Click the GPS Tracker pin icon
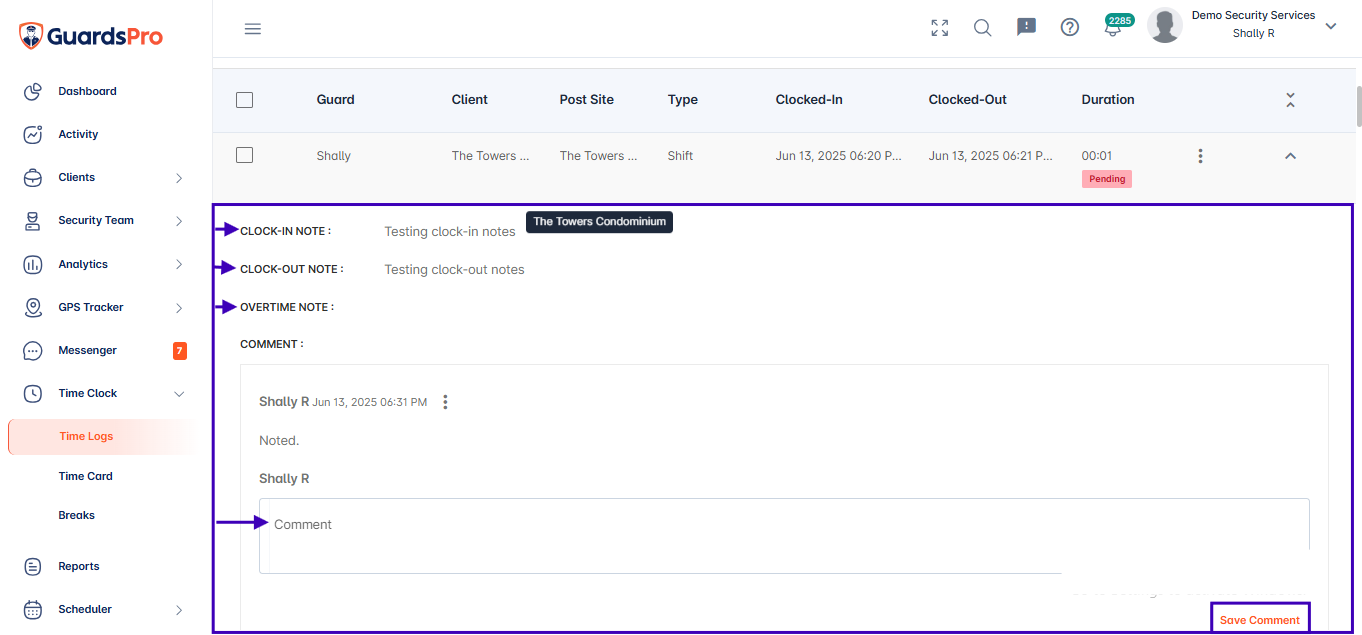1362x635 pixels. coord(33,308)
